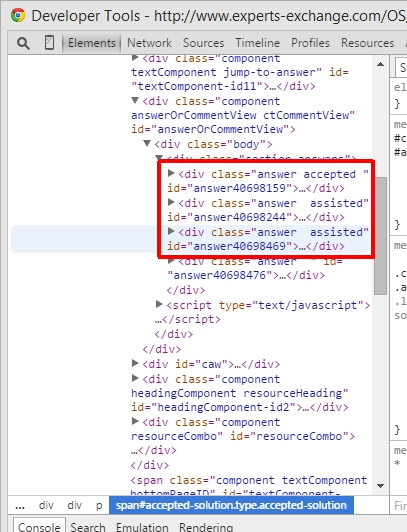Expand the div id="caw" node
This screenshot has width=407, height=532.
pyautogui.click(x=135, y=363)
